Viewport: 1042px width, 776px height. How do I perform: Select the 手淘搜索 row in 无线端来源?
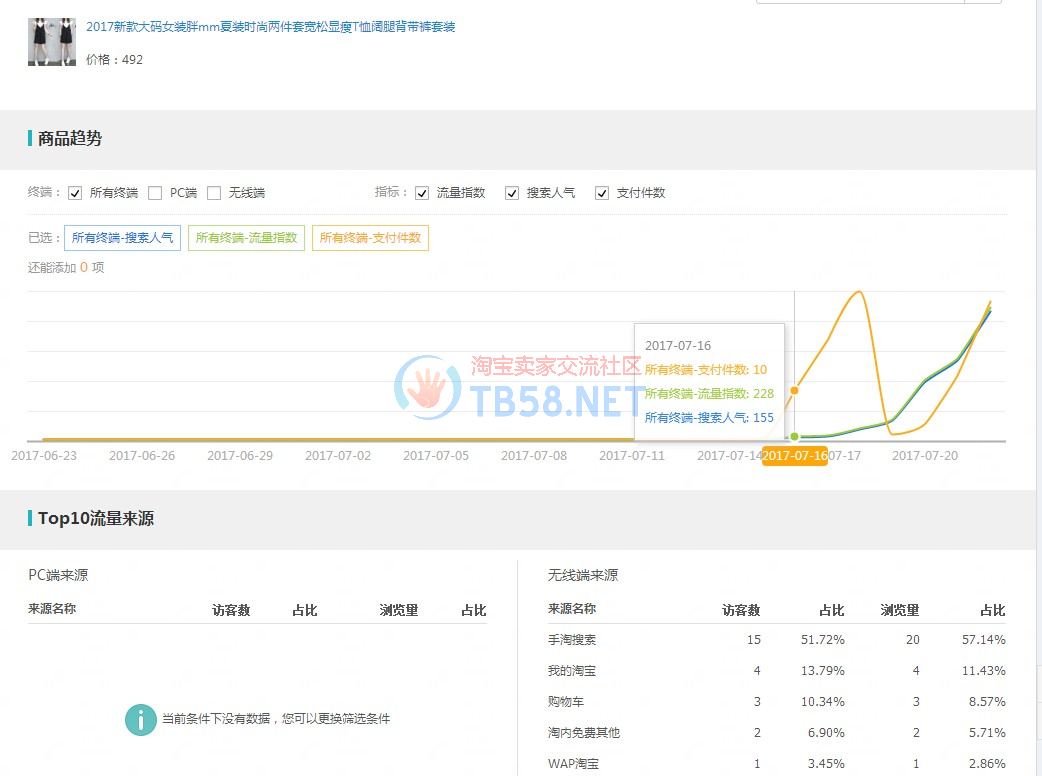point(572,639)
